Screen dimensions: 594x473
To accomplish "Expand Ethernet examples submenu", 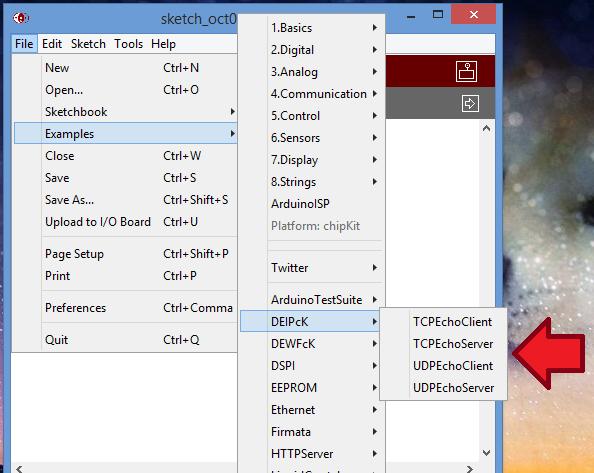I will point(311,409).
